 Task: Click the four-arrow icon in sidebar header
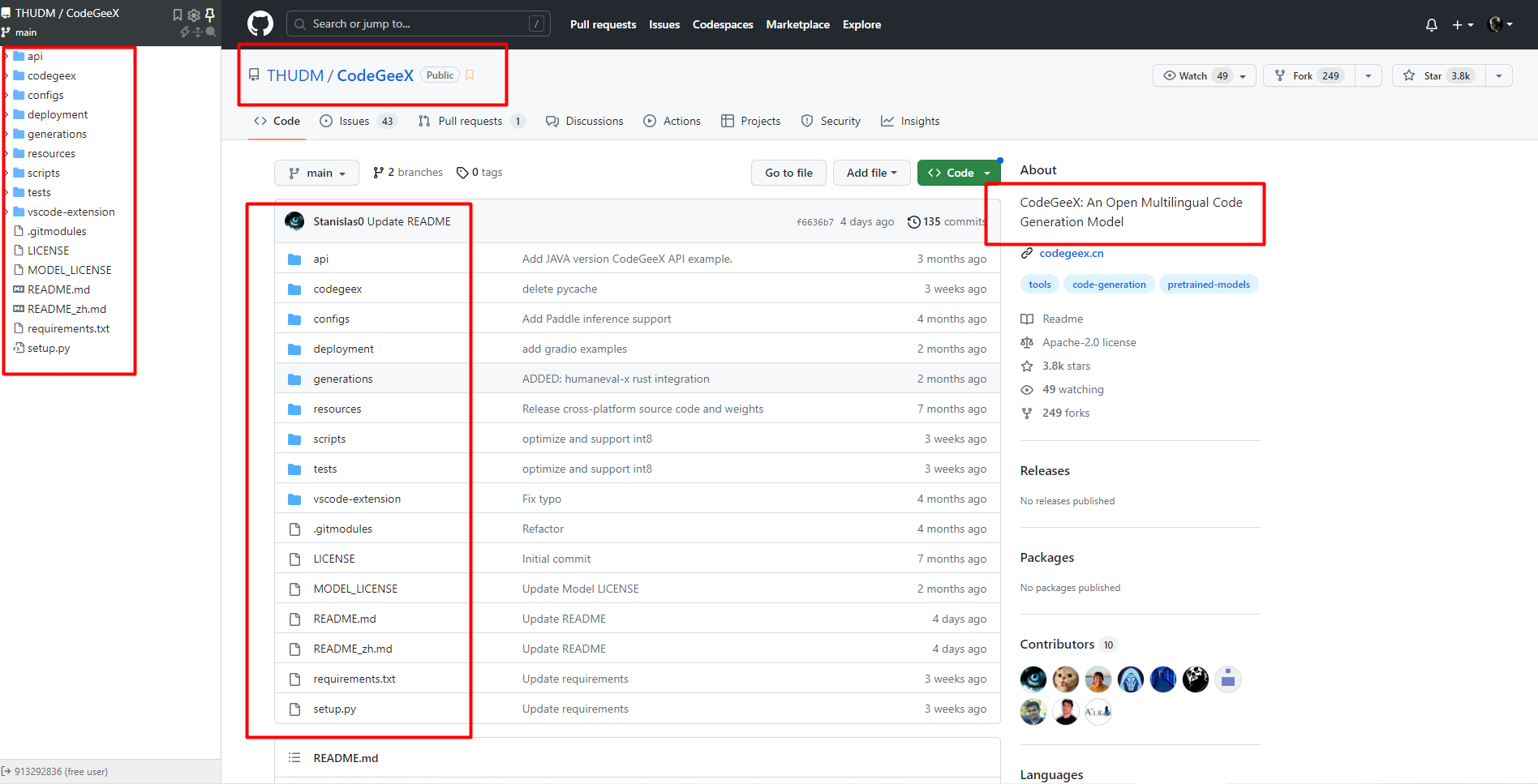[x=198, y=32]
